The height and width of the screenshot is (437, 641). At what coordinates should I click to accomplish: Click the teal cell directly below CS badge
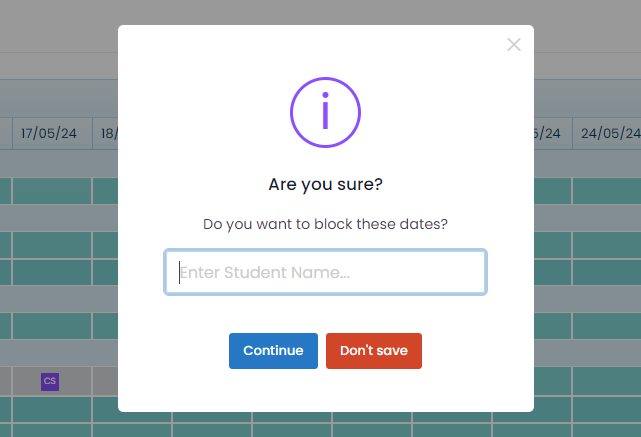point(52,411)
